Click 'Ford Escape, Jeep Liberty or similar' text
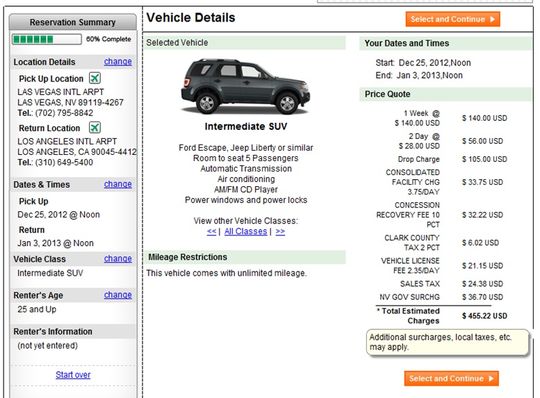540x398 pixels. tap(246, 148)
